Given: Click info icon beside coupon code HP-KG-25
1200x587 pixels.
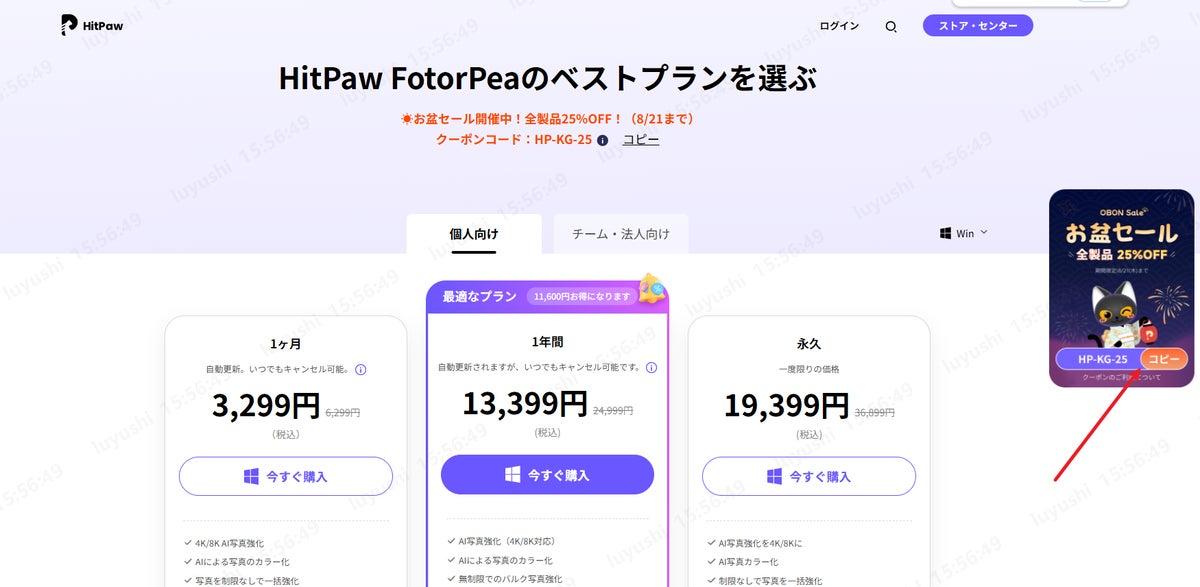Looking at the screenshot, I should 603,141.
